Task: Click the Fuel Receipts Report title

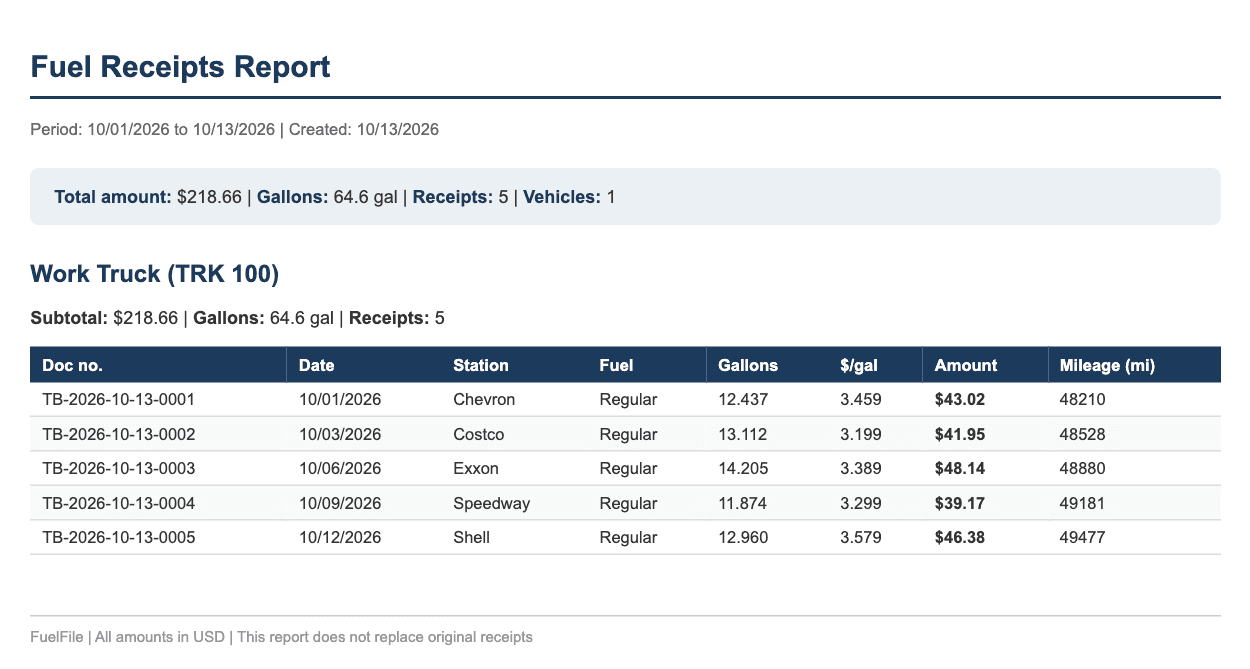Action: tap(180, 67)
